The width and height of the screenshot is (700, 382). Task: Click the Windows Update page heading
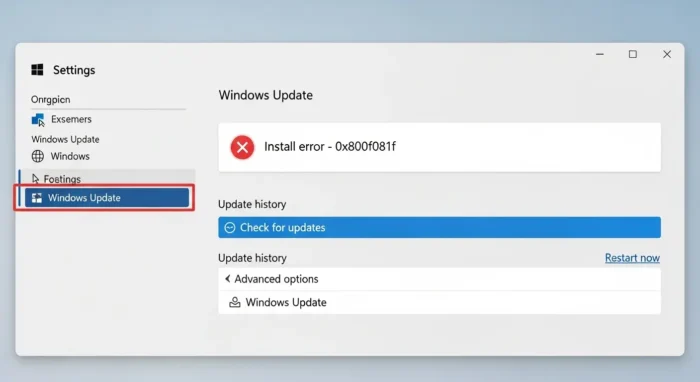click(266, 95)
